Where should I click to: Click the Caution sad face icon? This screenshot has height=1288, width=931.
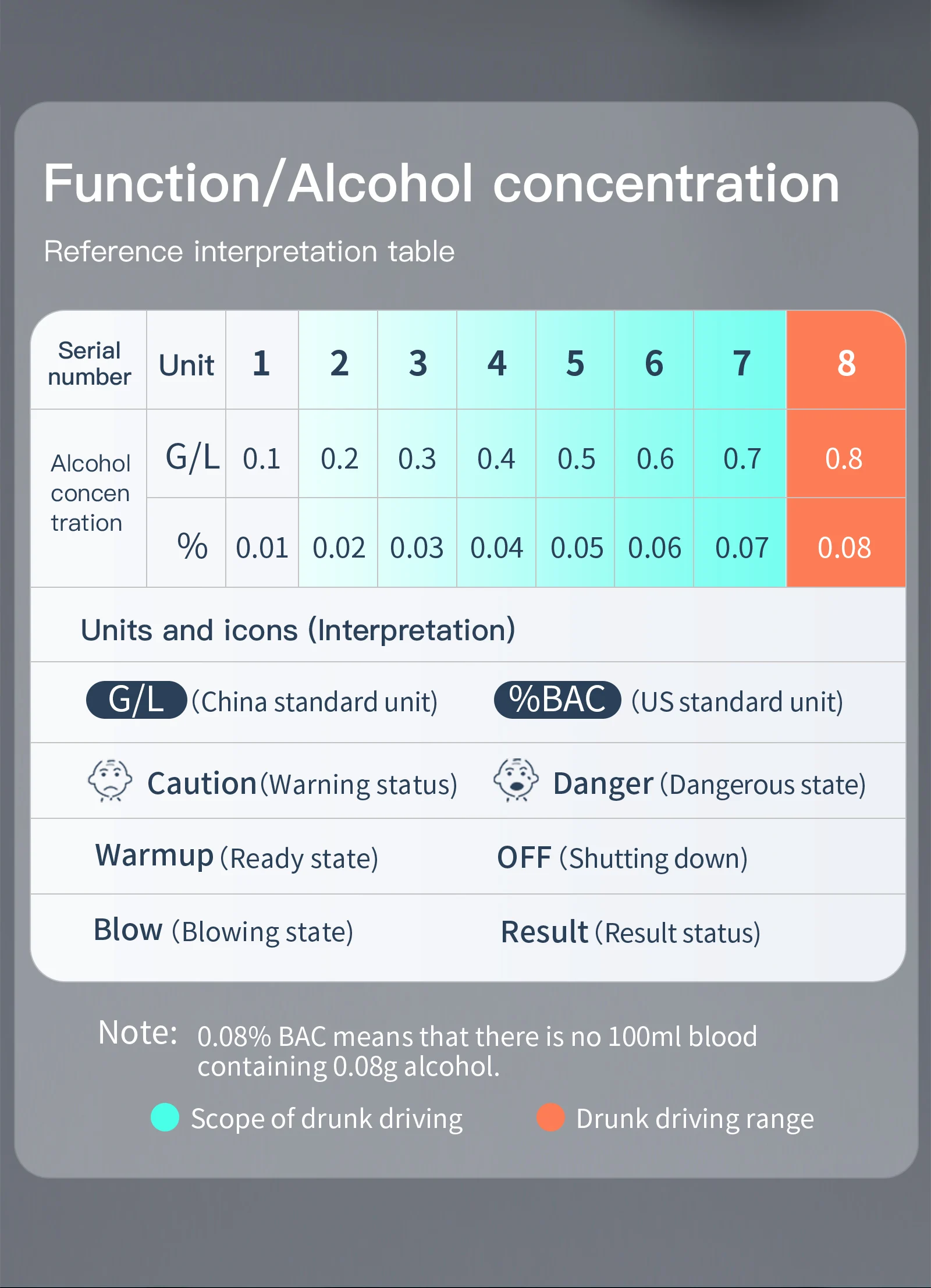tap(110, 781)
